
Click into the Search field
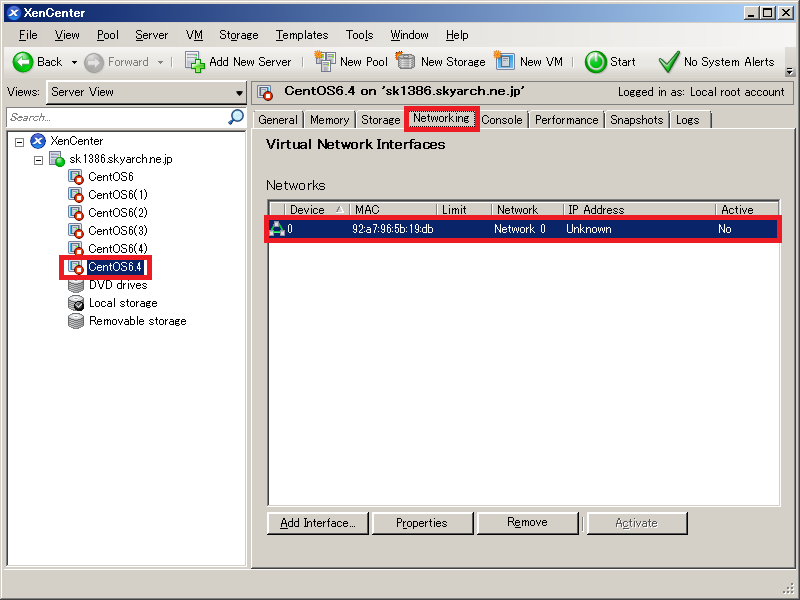click(x=118, y=118)
